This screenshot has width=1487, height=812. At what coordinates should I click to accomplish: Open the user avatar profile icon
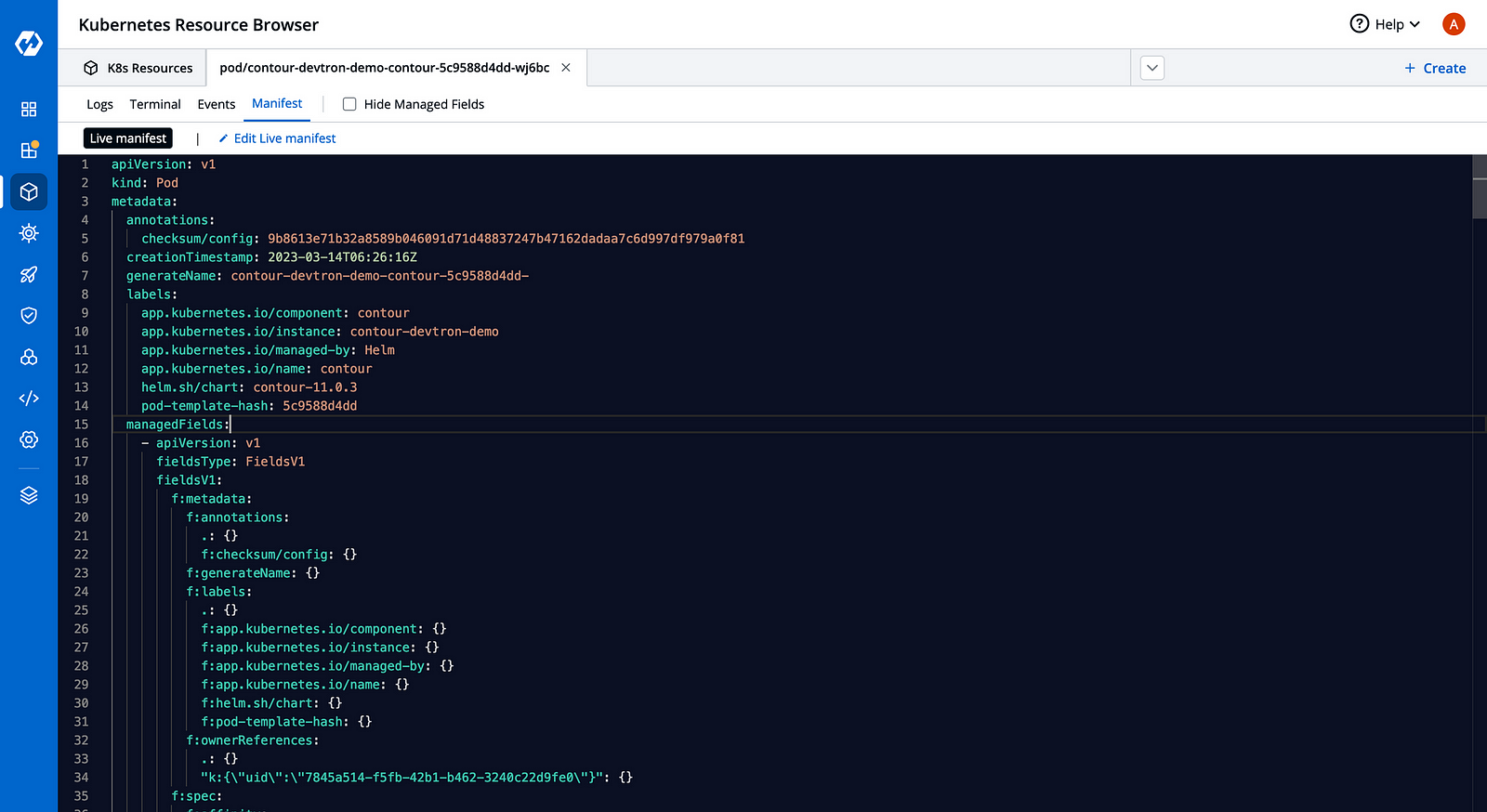1454,24
